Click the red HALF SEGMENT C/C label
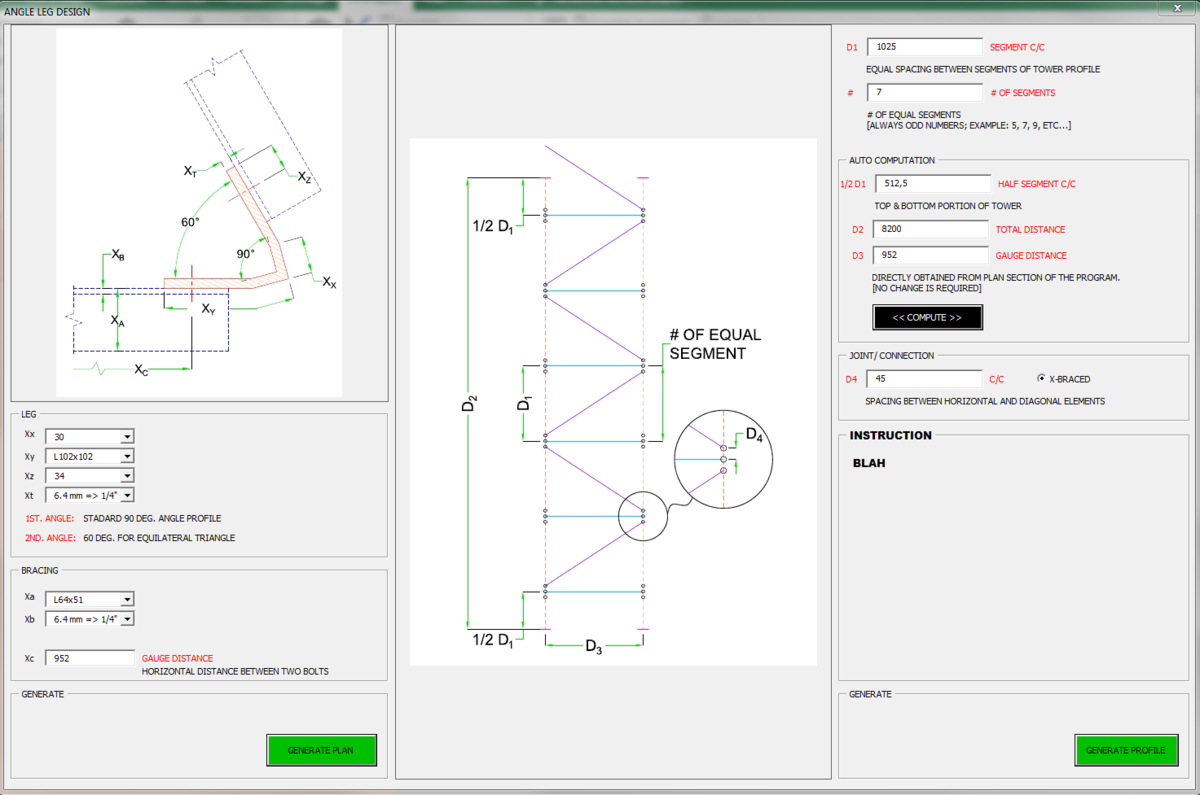The width and height of the screenshot is (1200, 795). [1037, 184]
